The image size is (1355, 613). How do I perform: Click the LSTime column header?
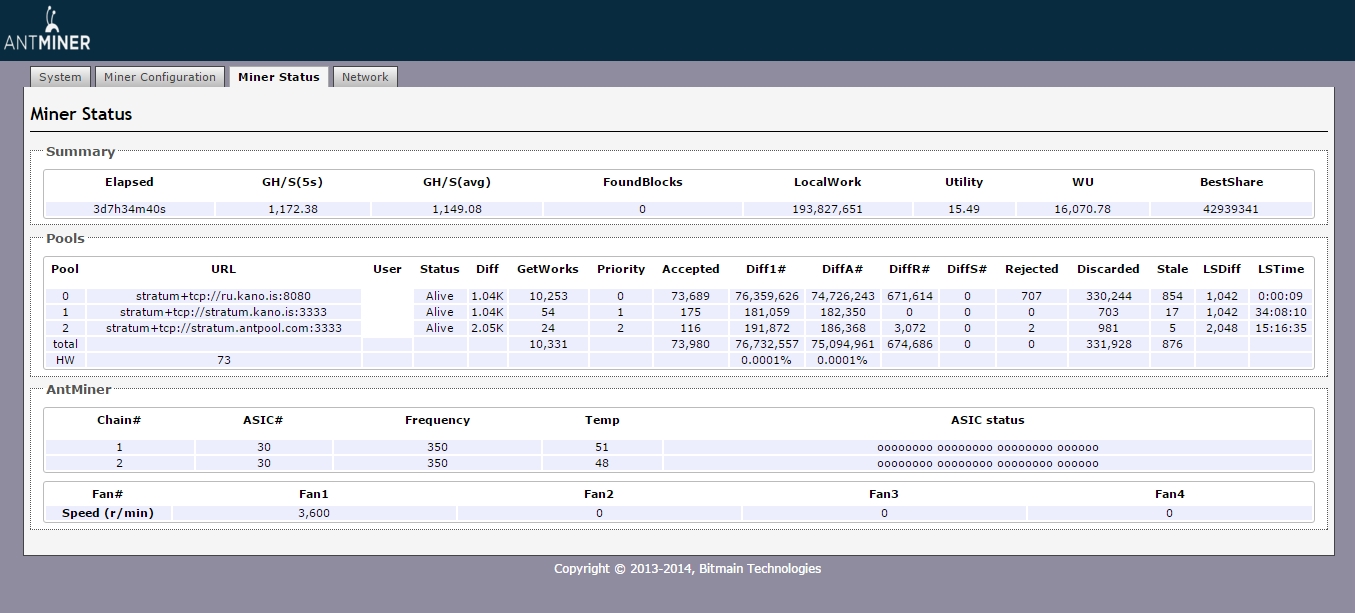(1280, 269)
